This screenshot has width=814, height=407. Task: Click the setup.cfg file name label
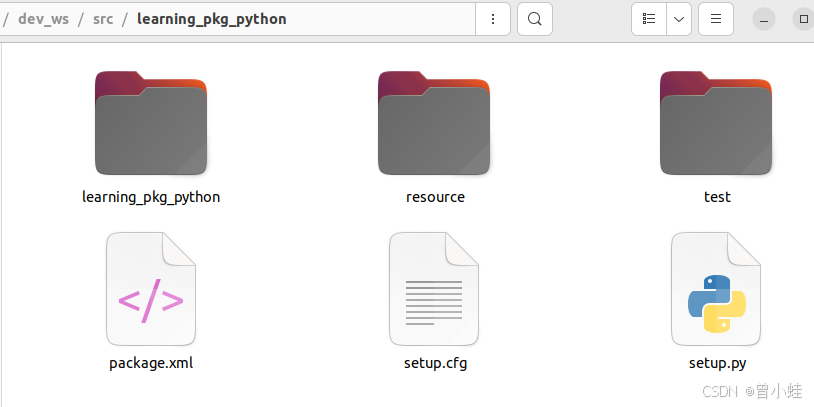pos(436,363)
